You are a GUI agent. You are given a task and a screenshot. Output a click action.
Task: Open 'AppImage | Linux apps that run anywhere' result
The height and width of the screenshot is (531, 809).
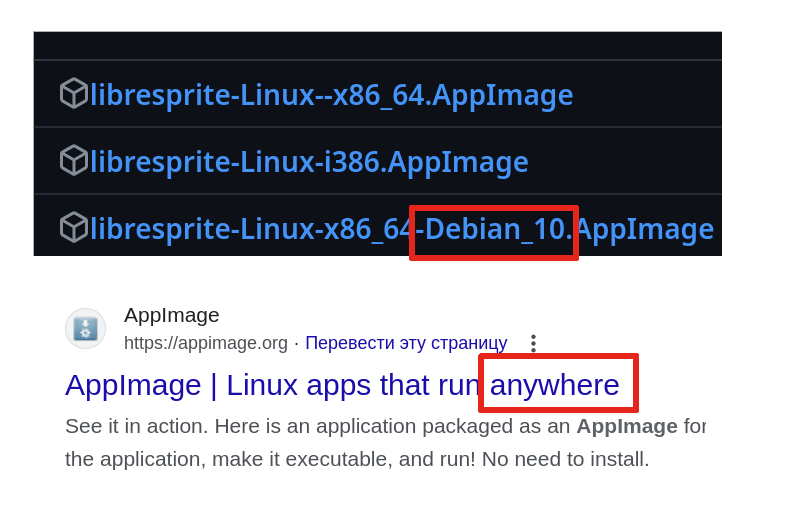pyautogui.click(x=342, y=385)
